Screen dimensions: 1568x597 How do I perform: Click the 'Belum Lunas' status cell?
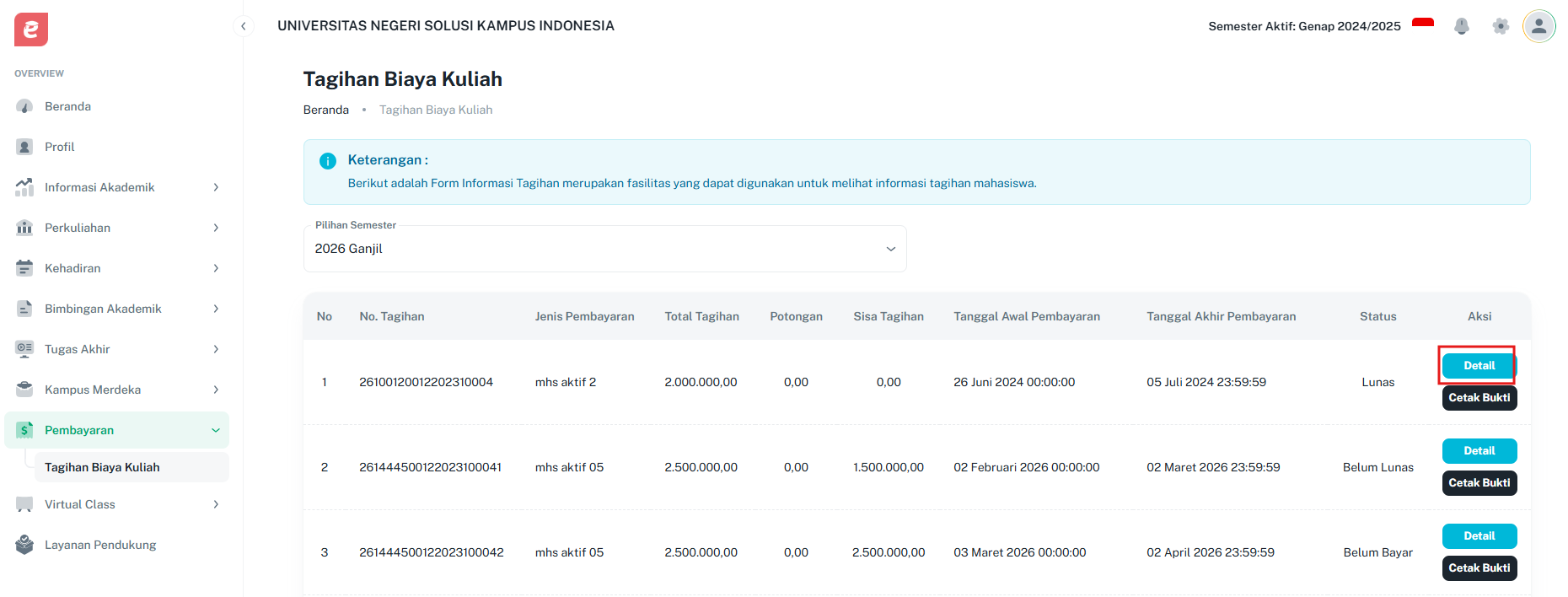1377,467
